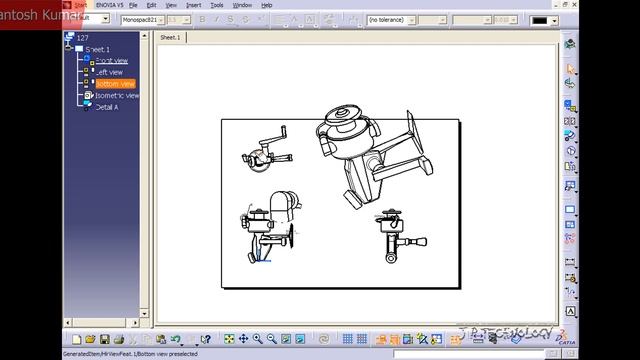Click the Zoom Out icon

(x=271, y=339)
